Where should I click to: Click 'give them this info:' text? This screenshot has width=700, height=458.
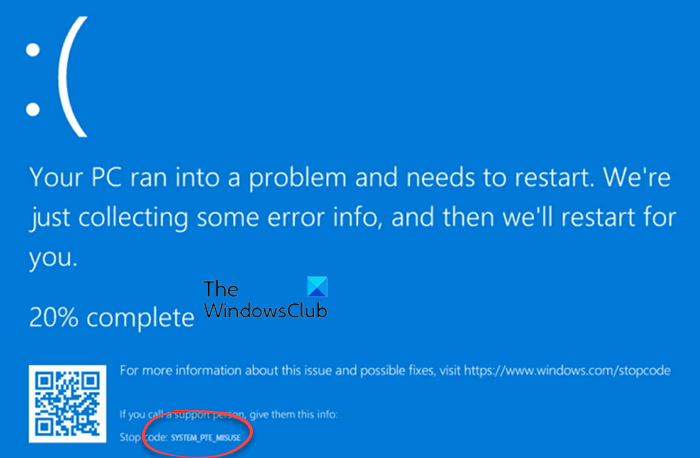click(293, 415)
